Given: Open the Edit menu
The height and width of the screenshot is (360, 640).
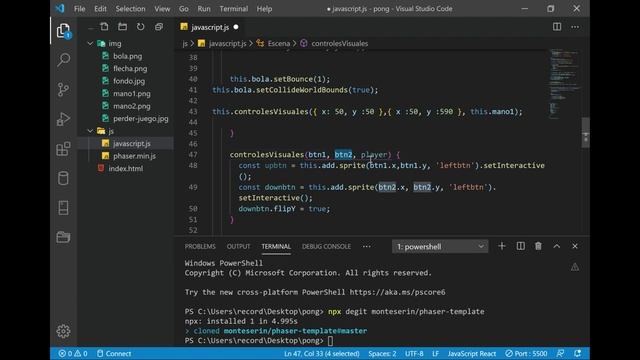Looking at the screenshot, I should point(100,9).
